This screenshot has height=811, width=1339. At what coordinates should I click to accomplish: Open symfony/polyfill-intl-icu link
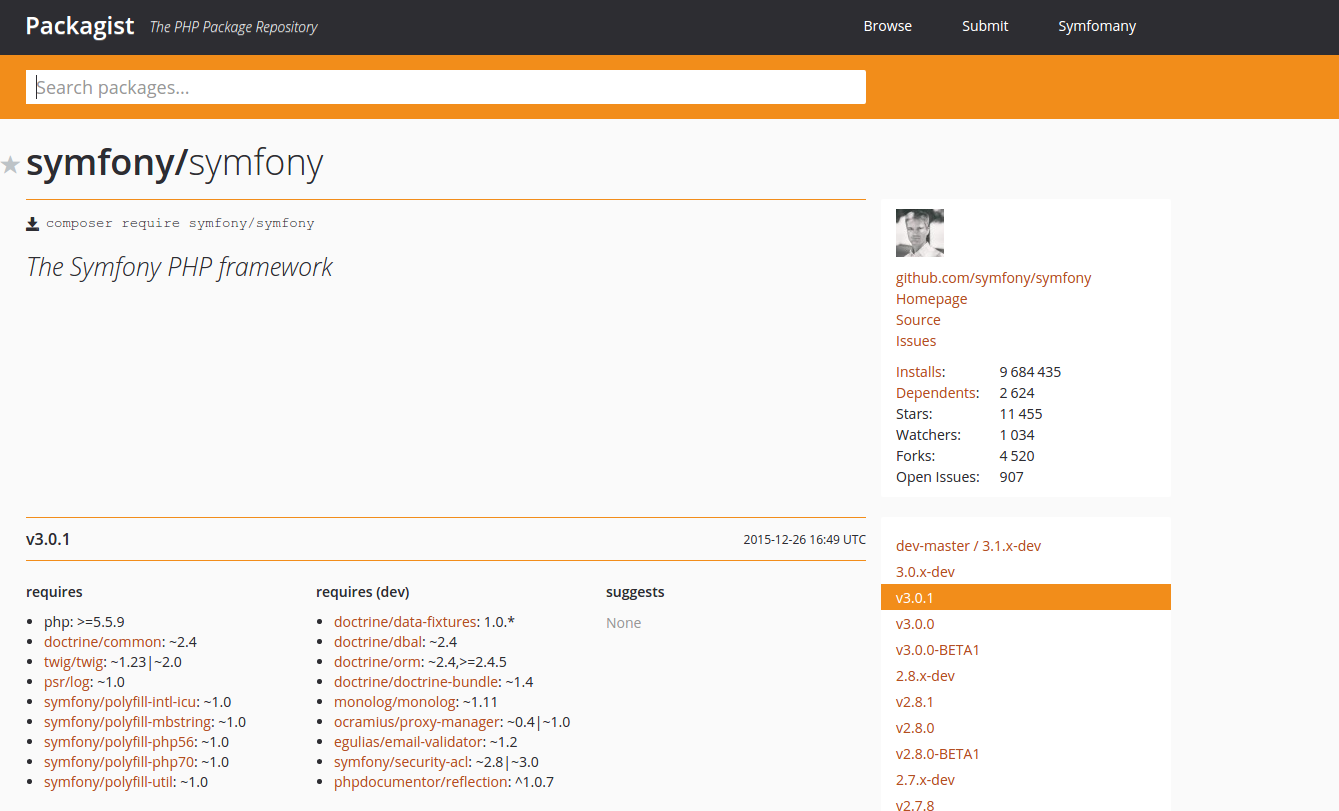(120, 702)
